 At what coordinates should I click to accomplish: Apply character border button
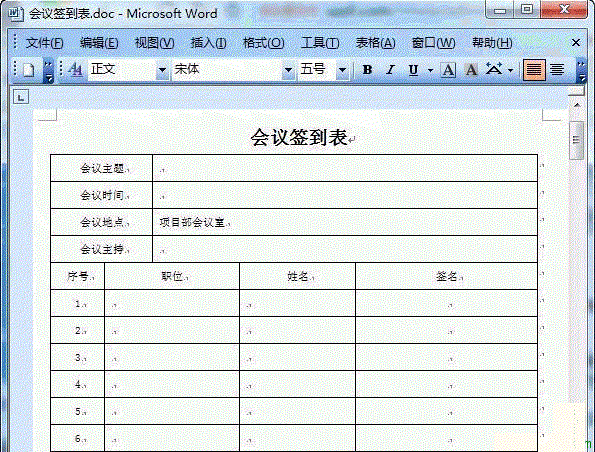(448, 70)
